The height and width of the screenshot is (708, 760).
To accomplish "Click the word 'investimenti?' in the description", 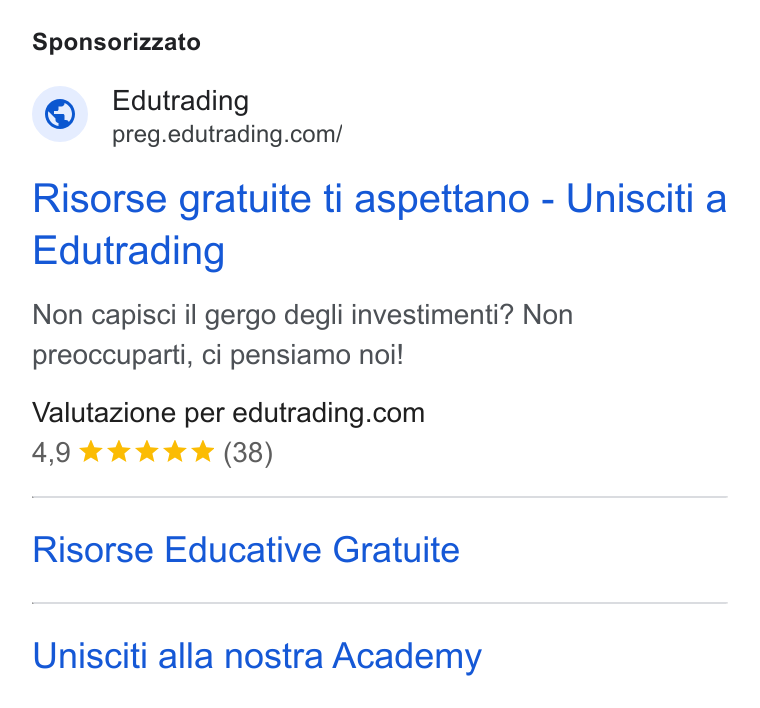I will (x=432, y=315).
